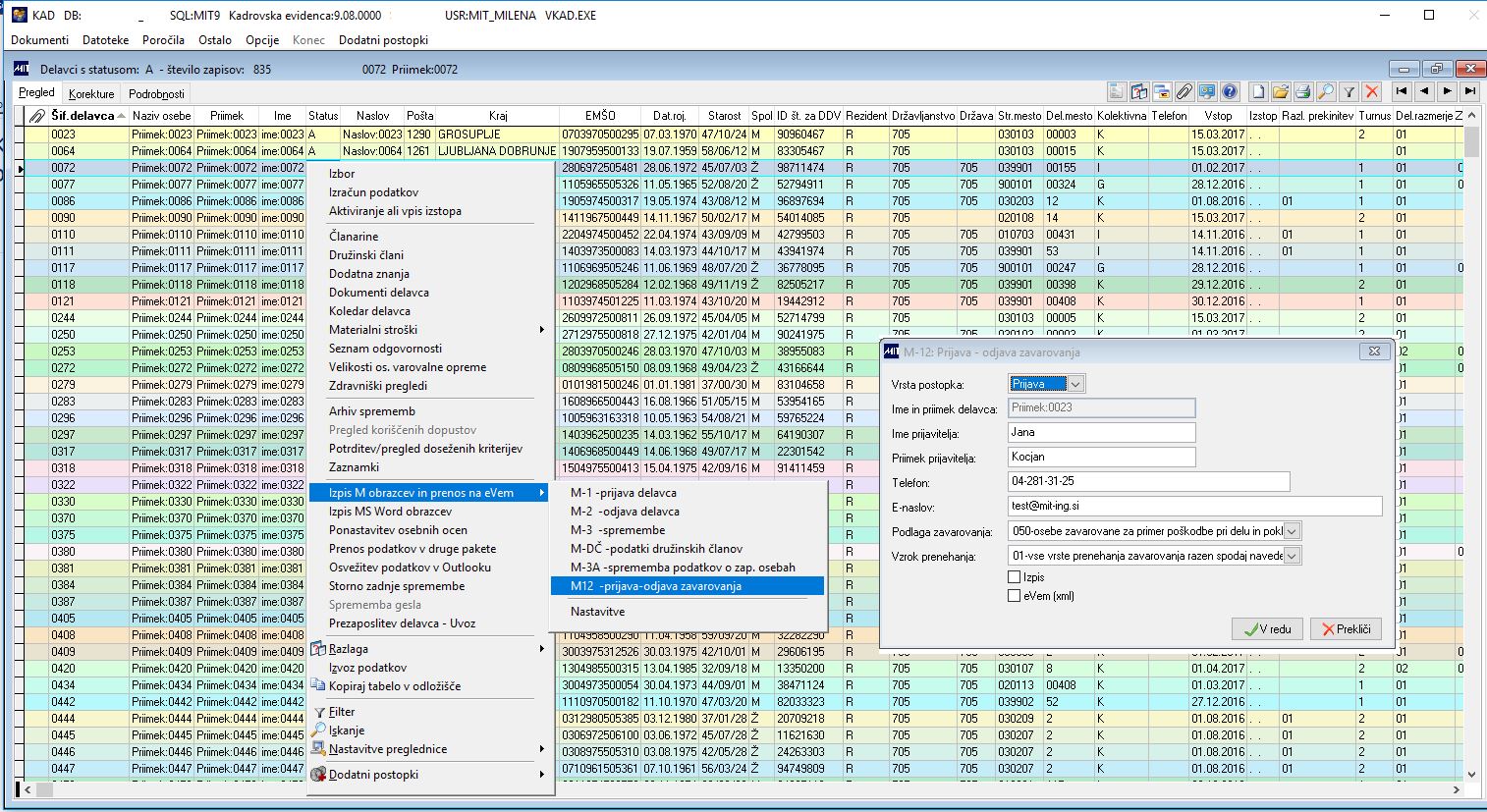
Task: Open Poročila menu
Action: point(163,40)
